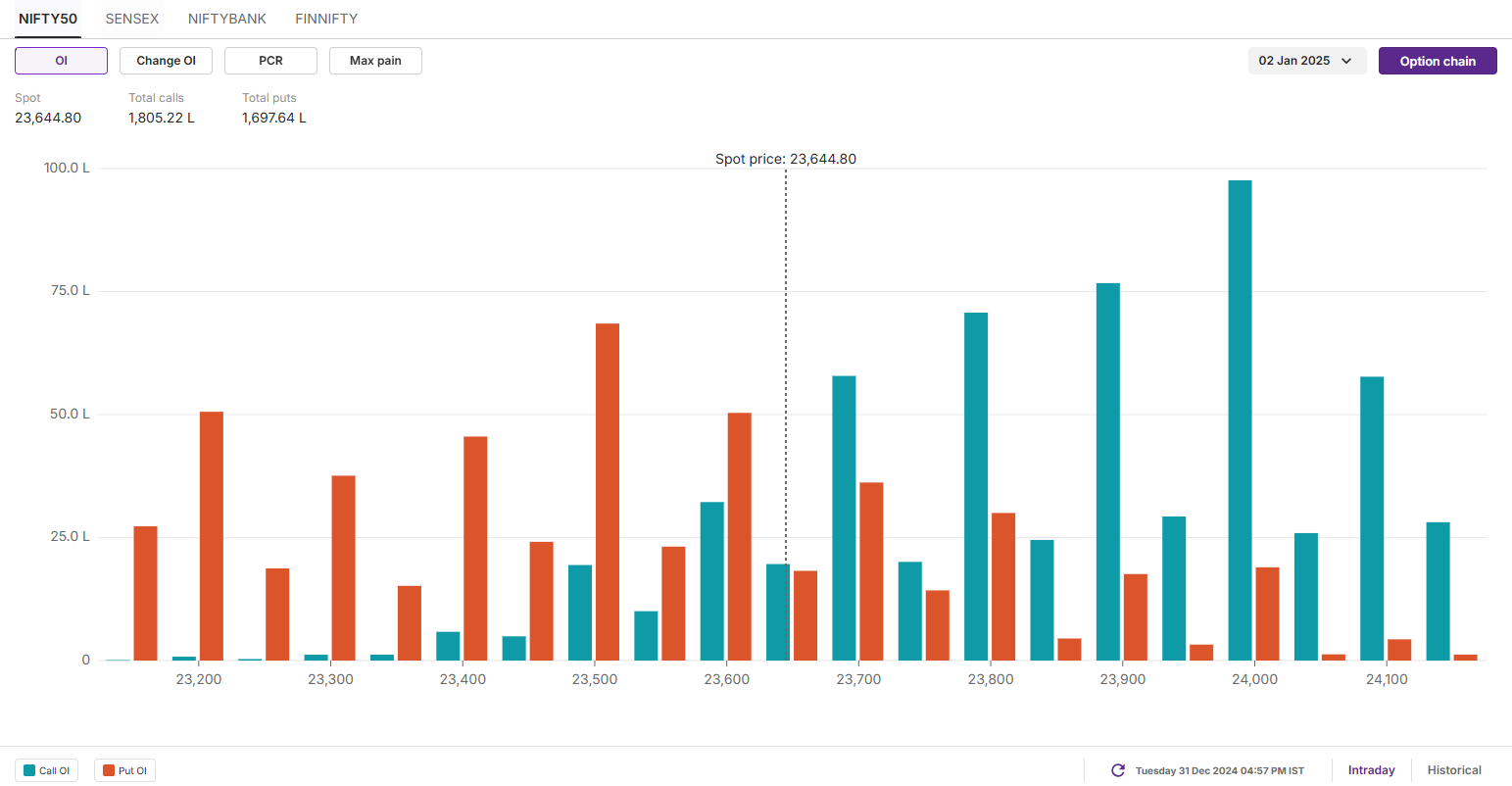The image size is (1512, 786).
Task: Click the Option chain button
Action: tap(1438, 61)
